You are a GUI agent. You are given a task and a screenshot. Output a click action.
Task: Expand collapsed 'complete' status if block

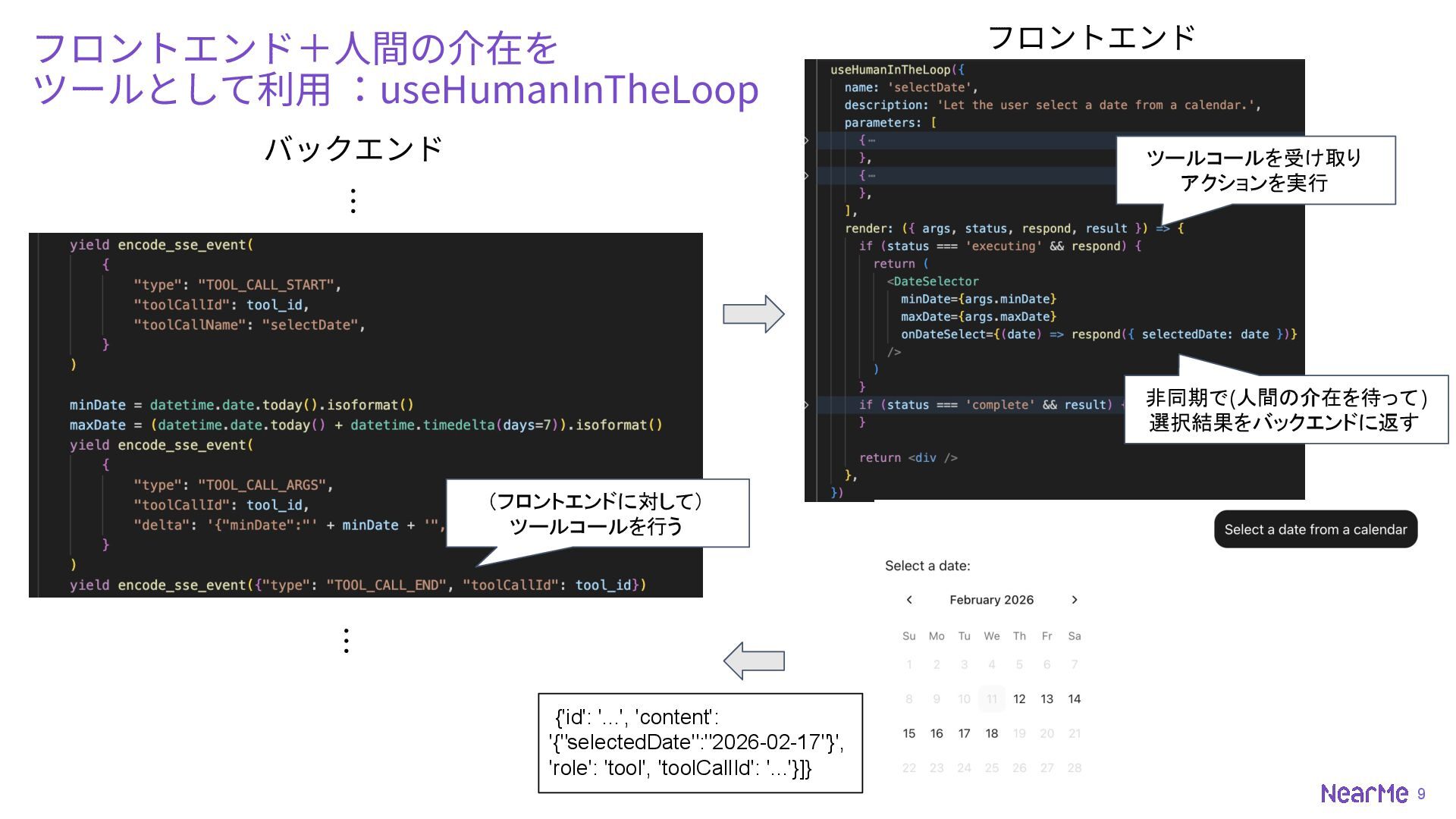806,405
